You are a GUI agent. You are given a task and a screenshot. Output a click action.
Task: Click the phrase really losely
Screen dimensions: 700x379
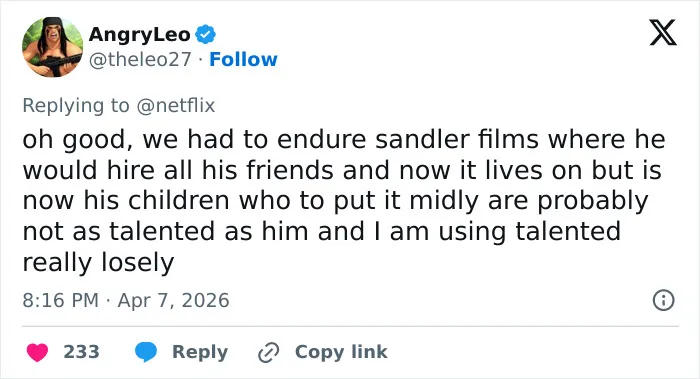click(x=98, y=262)
